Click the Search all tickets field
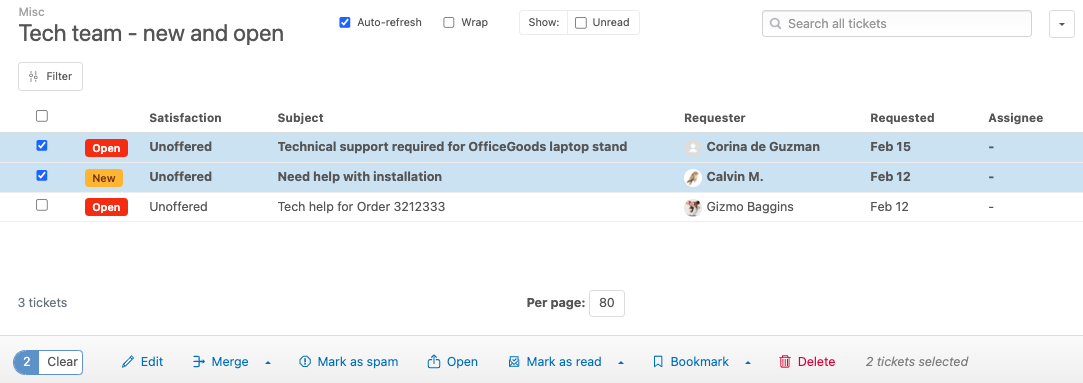 click(897, 23)
